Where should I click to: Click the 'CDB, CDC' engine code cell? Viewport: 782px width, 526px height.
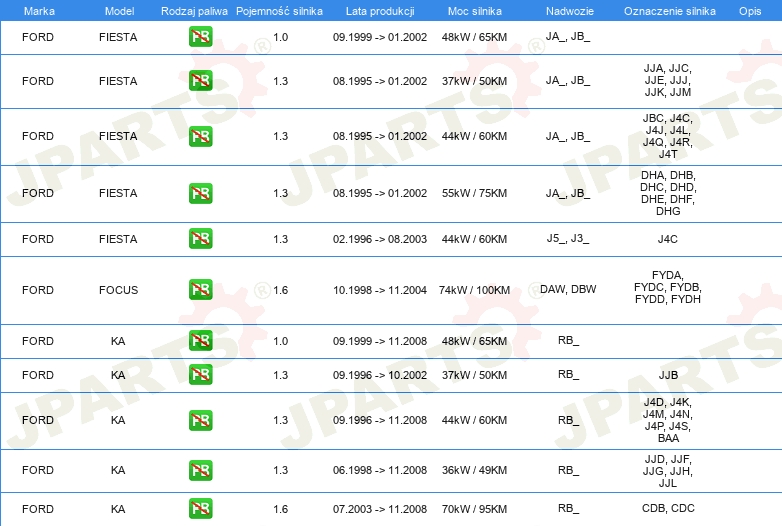(x=668, y=508)
